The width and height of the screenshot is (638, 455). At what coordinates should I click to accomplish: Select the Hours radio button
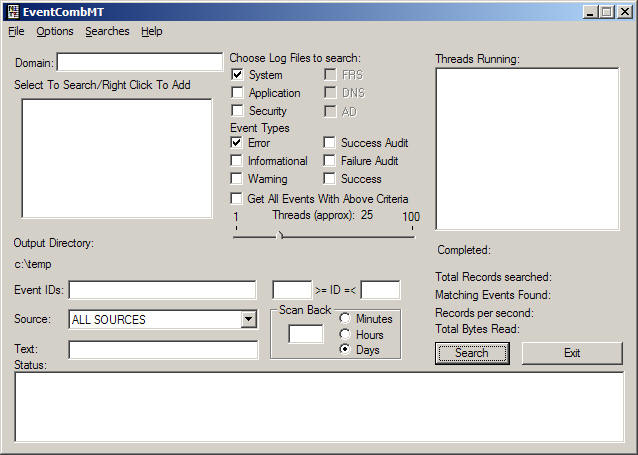345,334
